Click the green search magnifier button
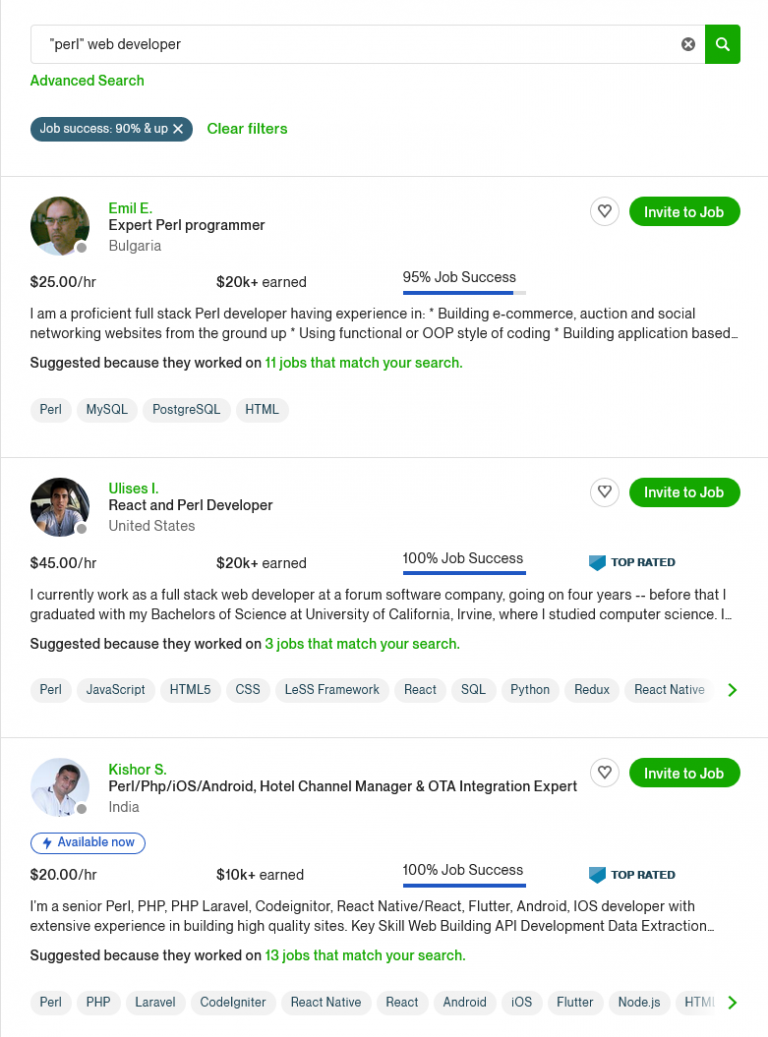The image size is (768, 1037). pos(722,44)
